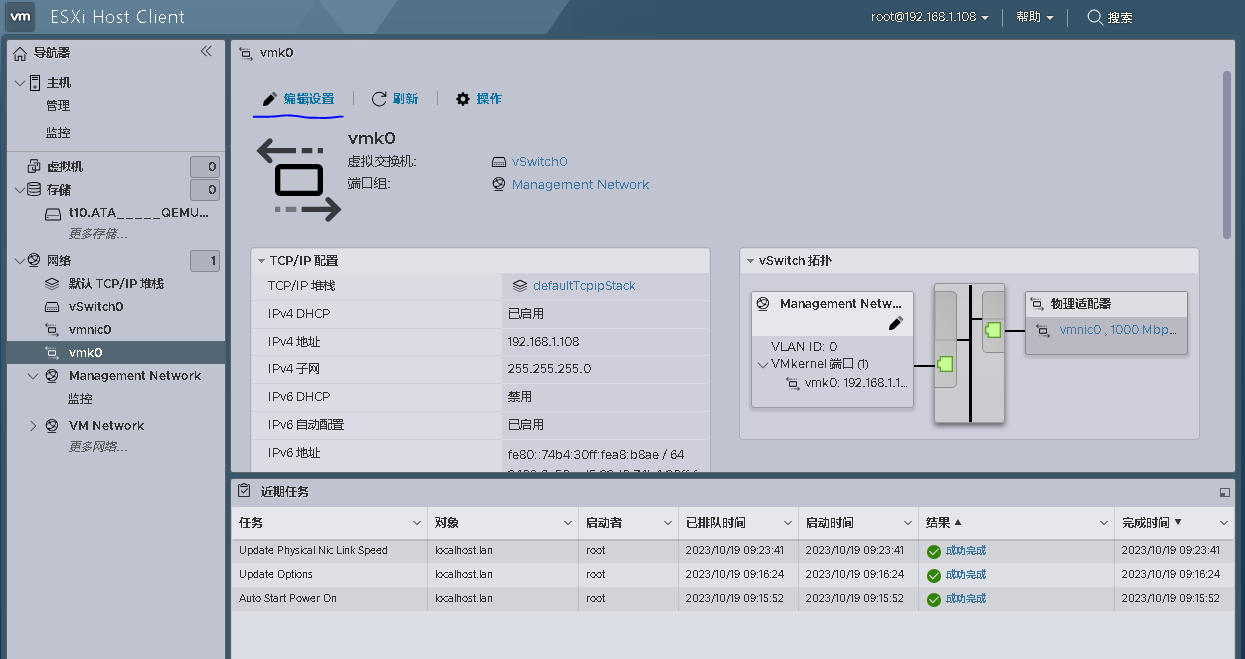Click the VM Network globe icon in navigator
This screenshot has height=659, width=1245.
52,426
